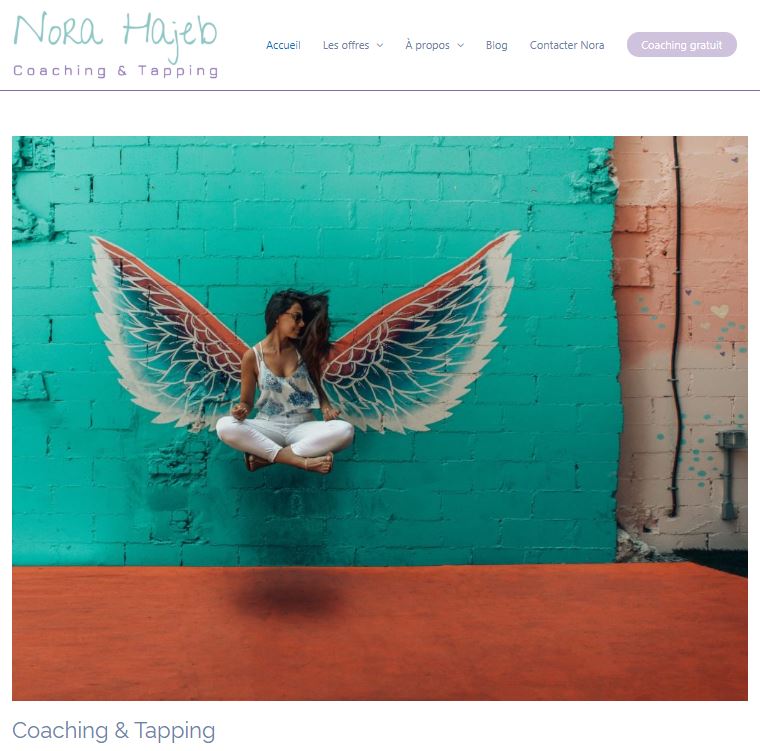Click the Nora Hajeb handwritten logo

tap(115, 34)
